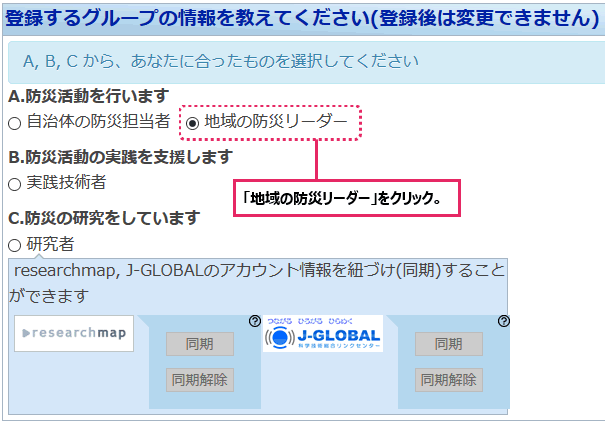Click the researchmap logo
The width and height of the screenshot is (607, 424).
75,333
